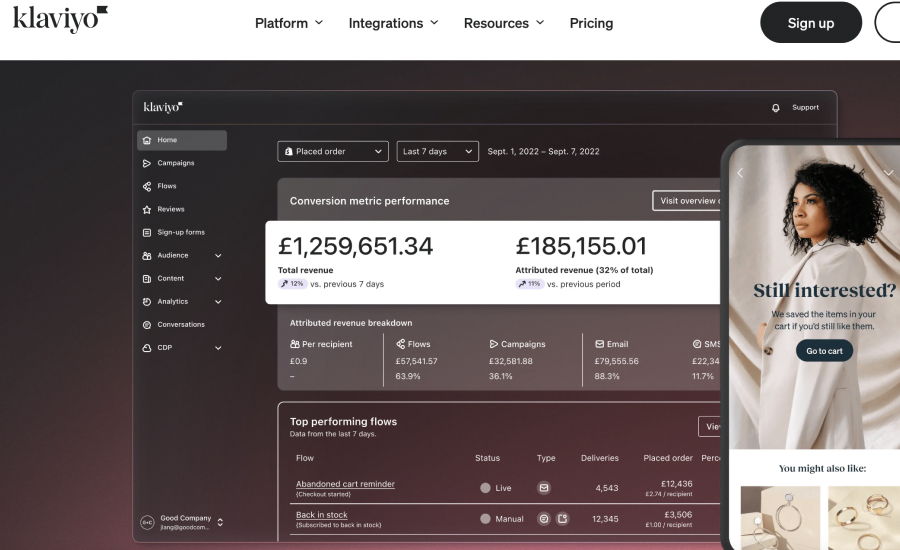Screen dimensions: 900x550
Task: Click the notification bell icon
Action: pyautogui.click(x=775, y=107)
